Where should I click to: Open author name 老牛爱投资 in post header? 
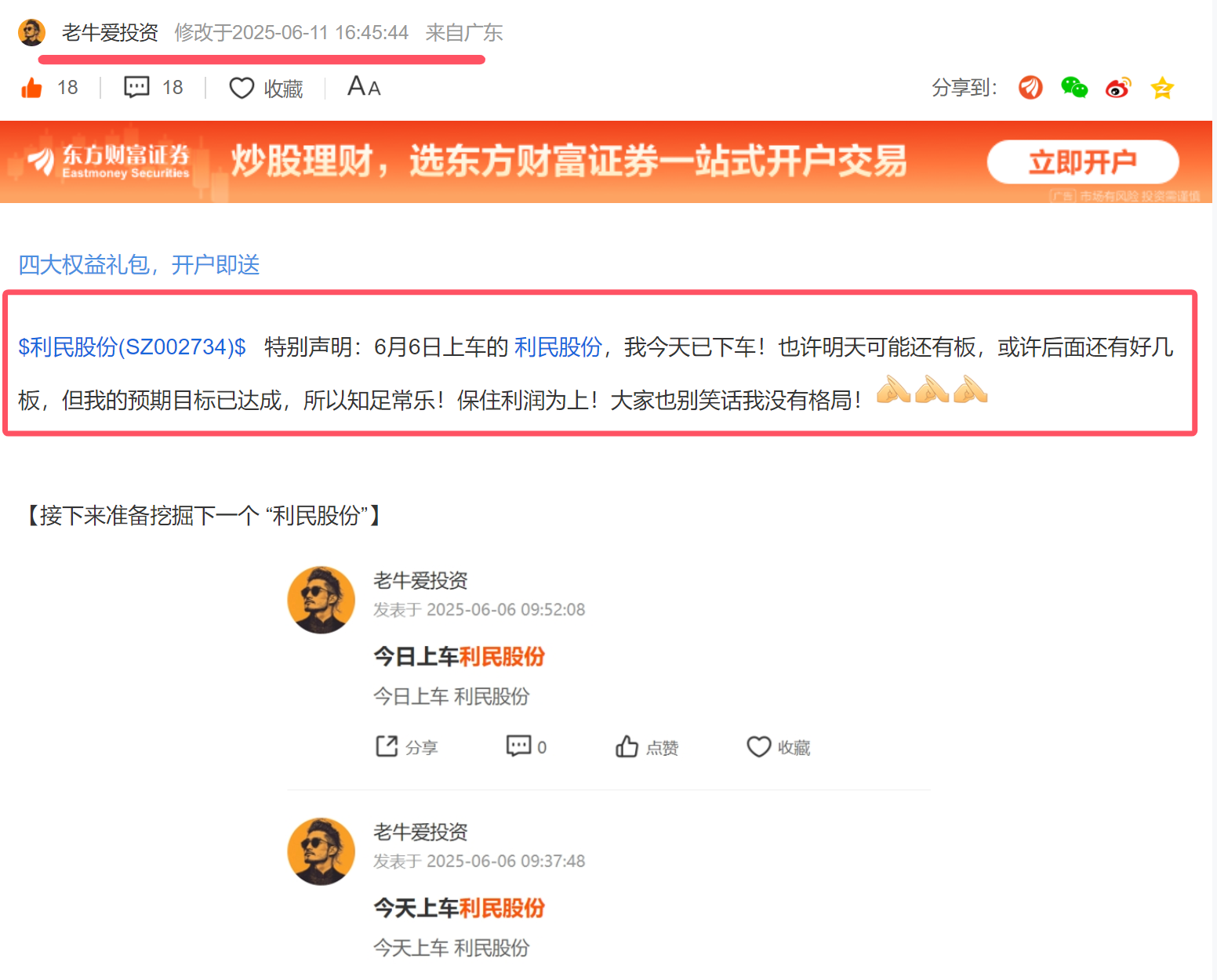pyautogui.click(x=110, y=33)
